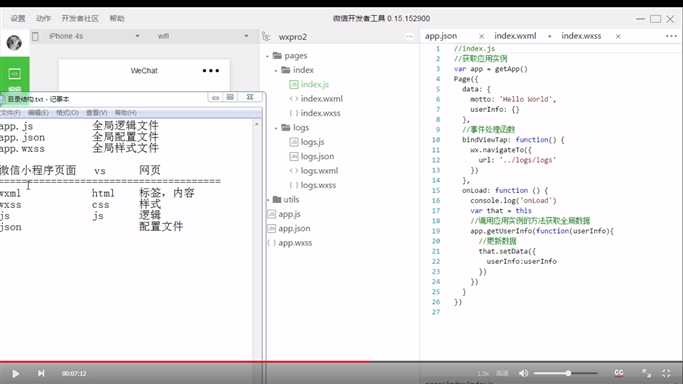The image size is (683, 384).
Task: Open Notepad 格式(O) menu
Action: click(x=67, y=113)
